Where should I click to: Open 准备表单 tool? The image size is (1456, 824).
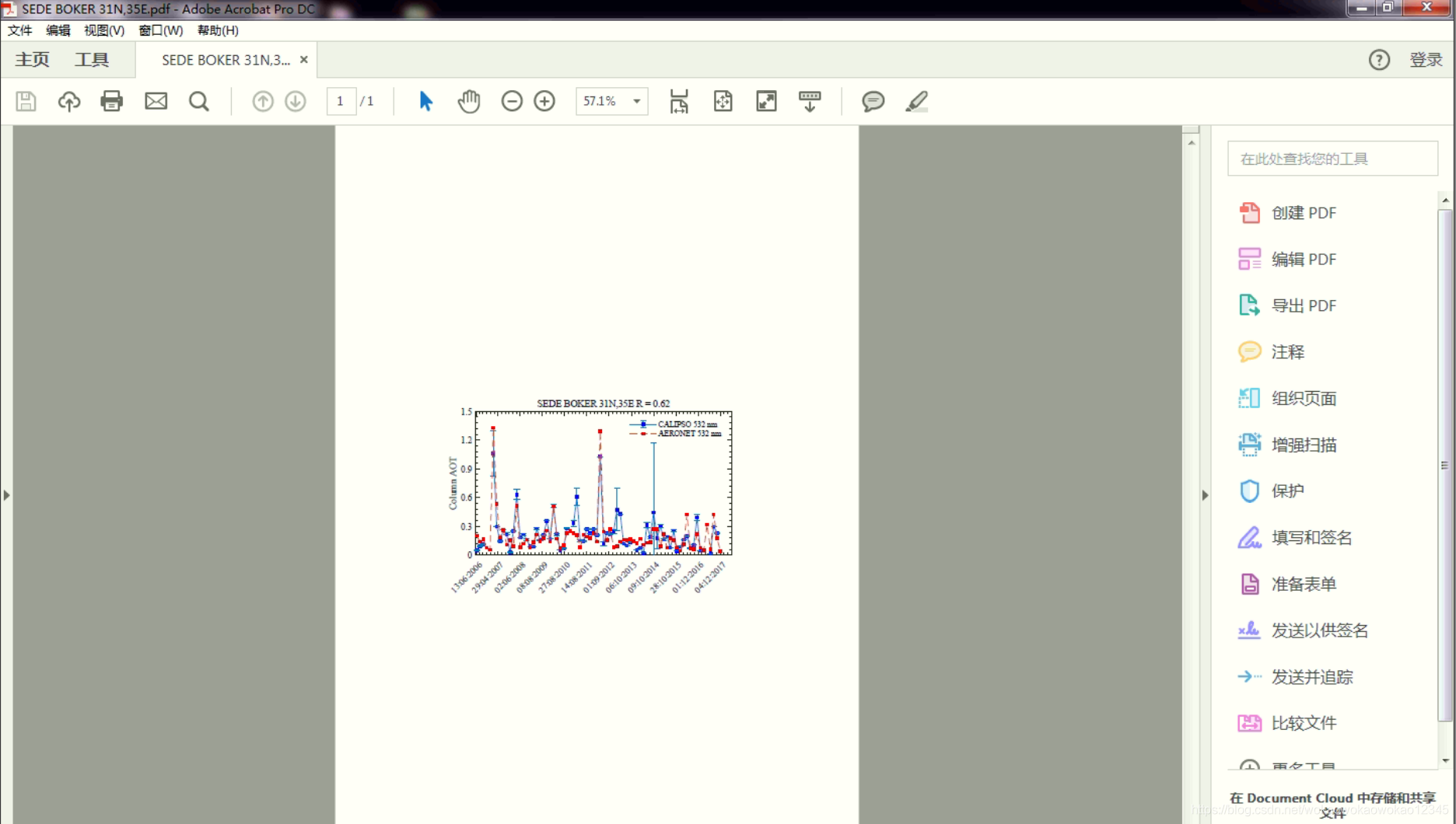pos(1286,584)
